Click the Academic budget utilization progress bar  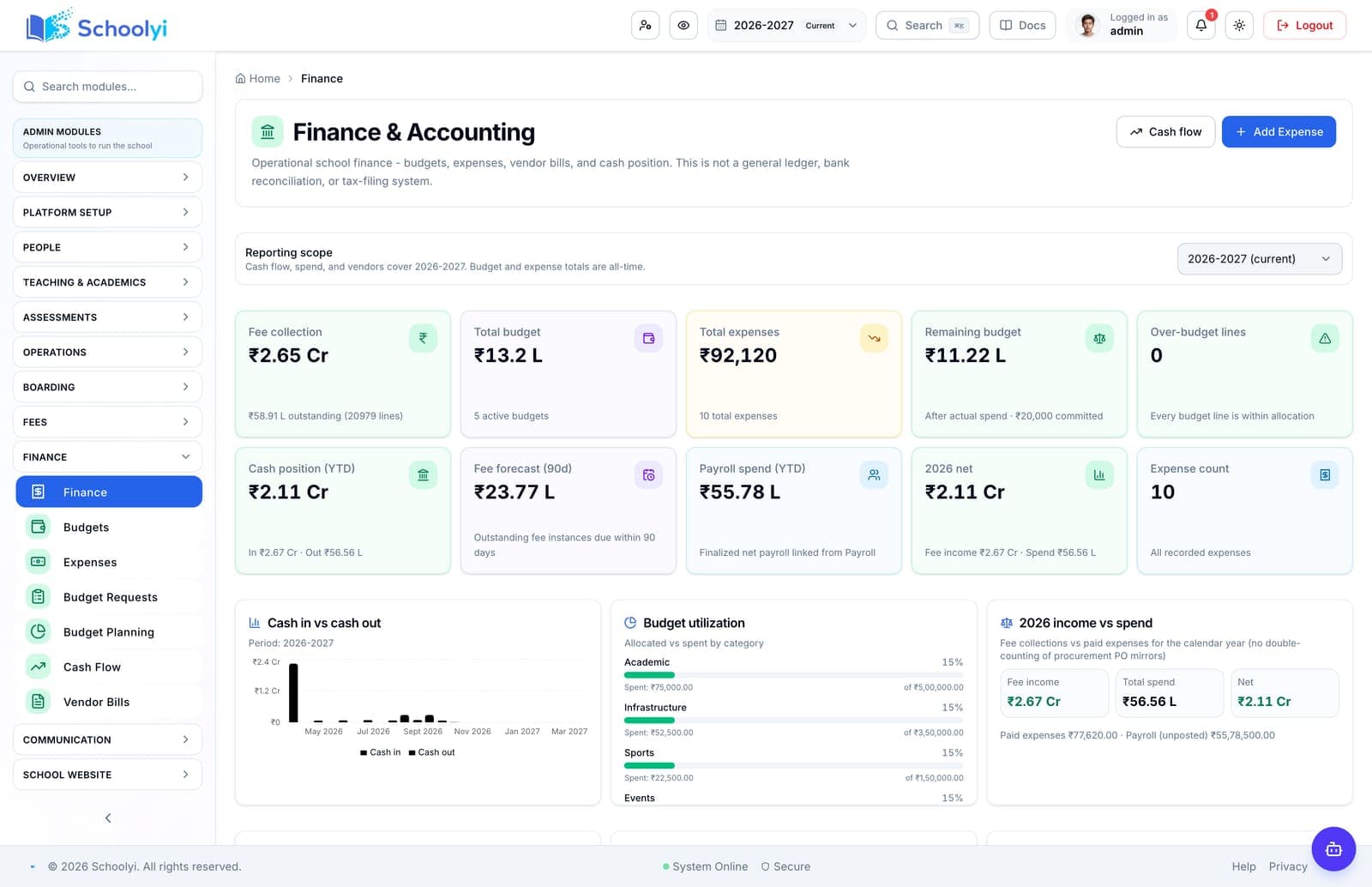[x=793, y=675]
